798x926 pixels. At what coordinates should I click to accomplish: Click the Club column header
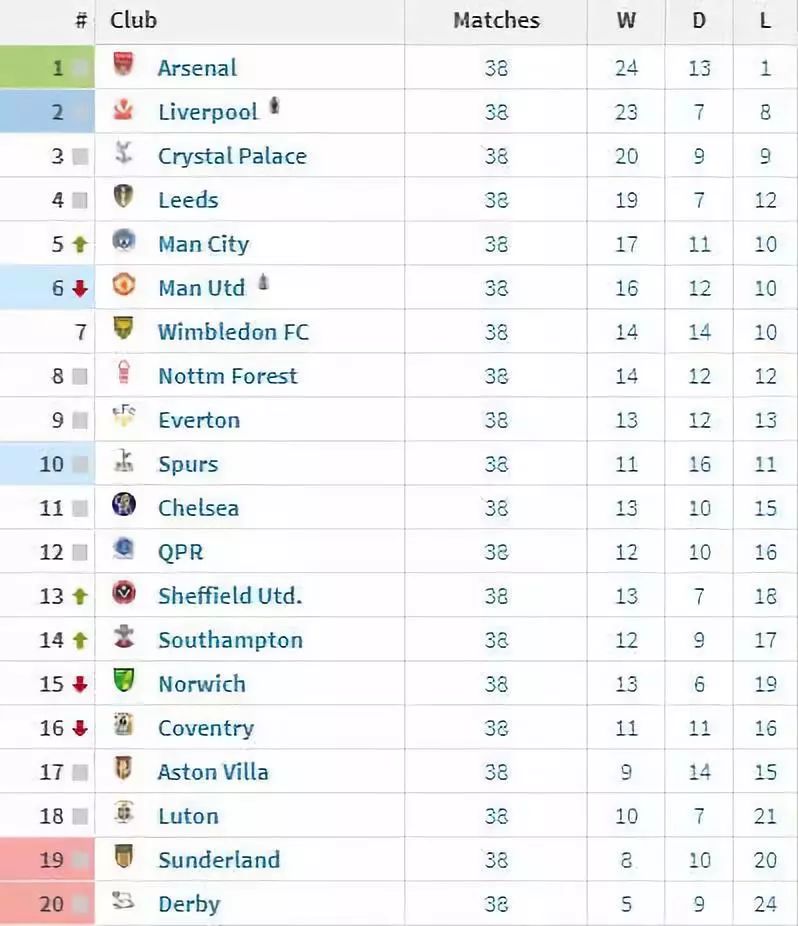[133, 21]
